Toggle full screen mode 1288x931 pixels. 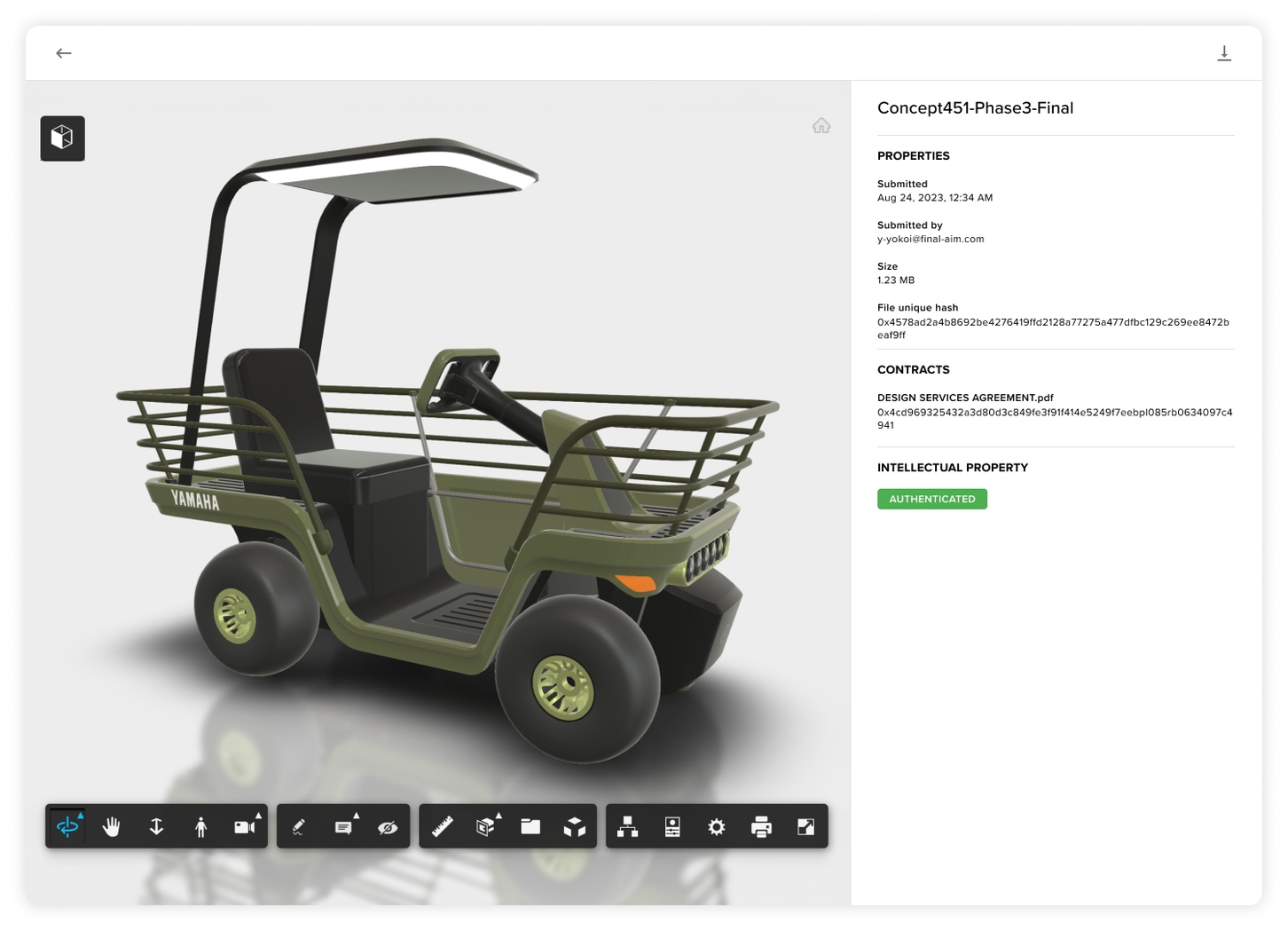point(805,826)
